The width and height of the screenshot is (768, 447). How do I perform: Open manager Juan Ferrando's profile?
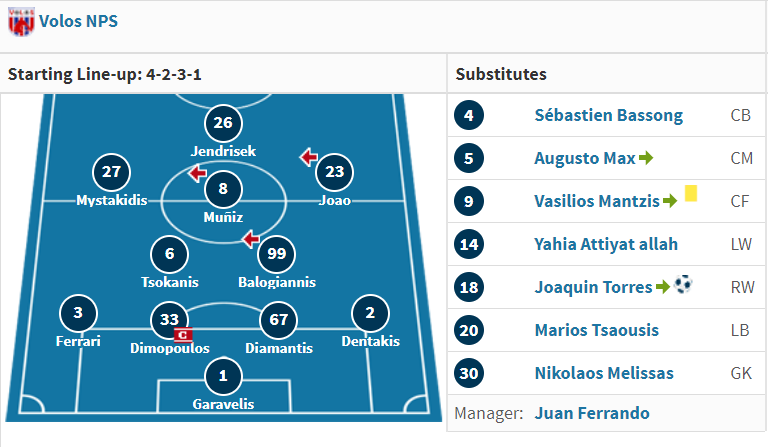(592, 413)
